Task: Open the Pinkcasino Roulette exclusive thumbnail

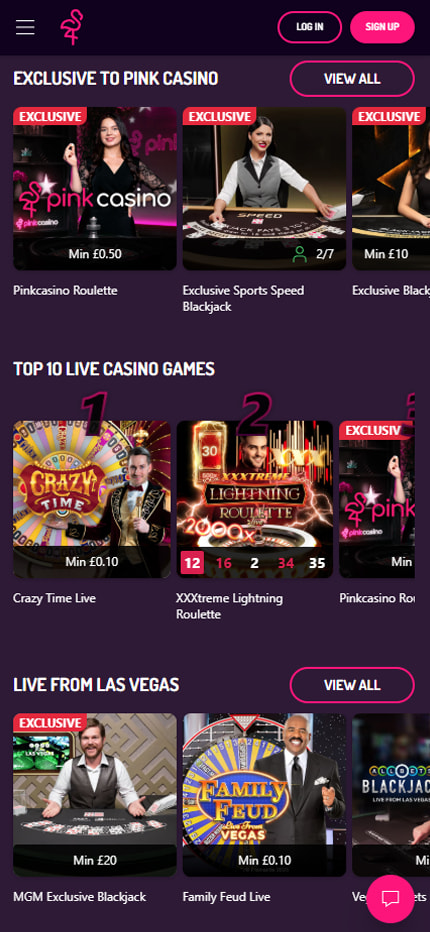Action: [95, 188]
